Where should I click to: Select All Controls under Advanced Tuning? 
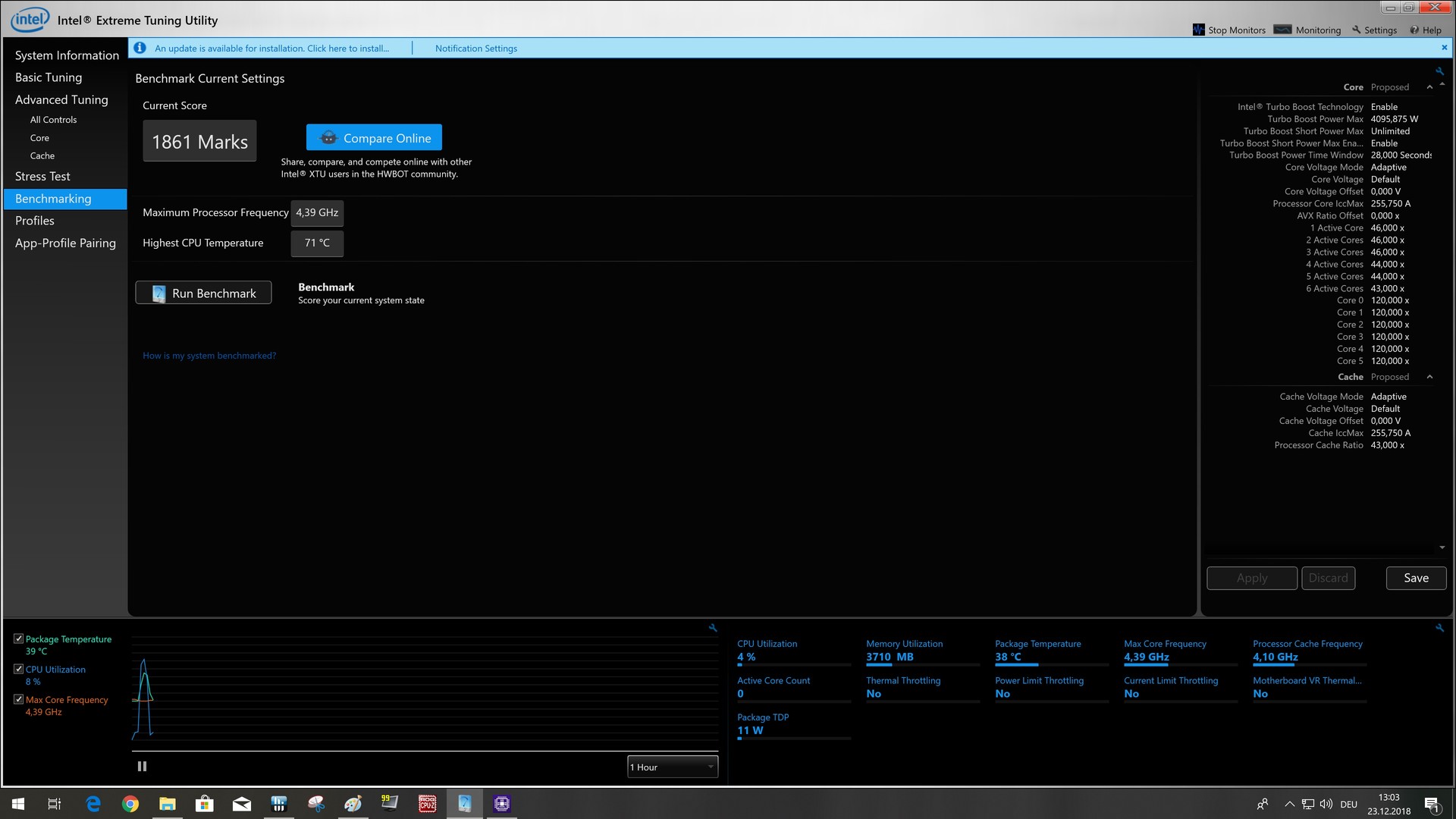pos(53,120)
